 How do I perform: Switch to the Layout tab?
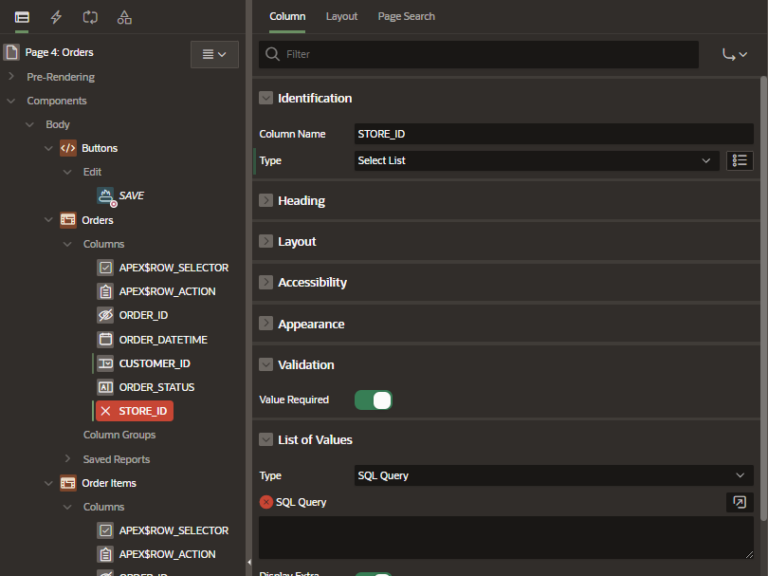(x=341, y=16)
